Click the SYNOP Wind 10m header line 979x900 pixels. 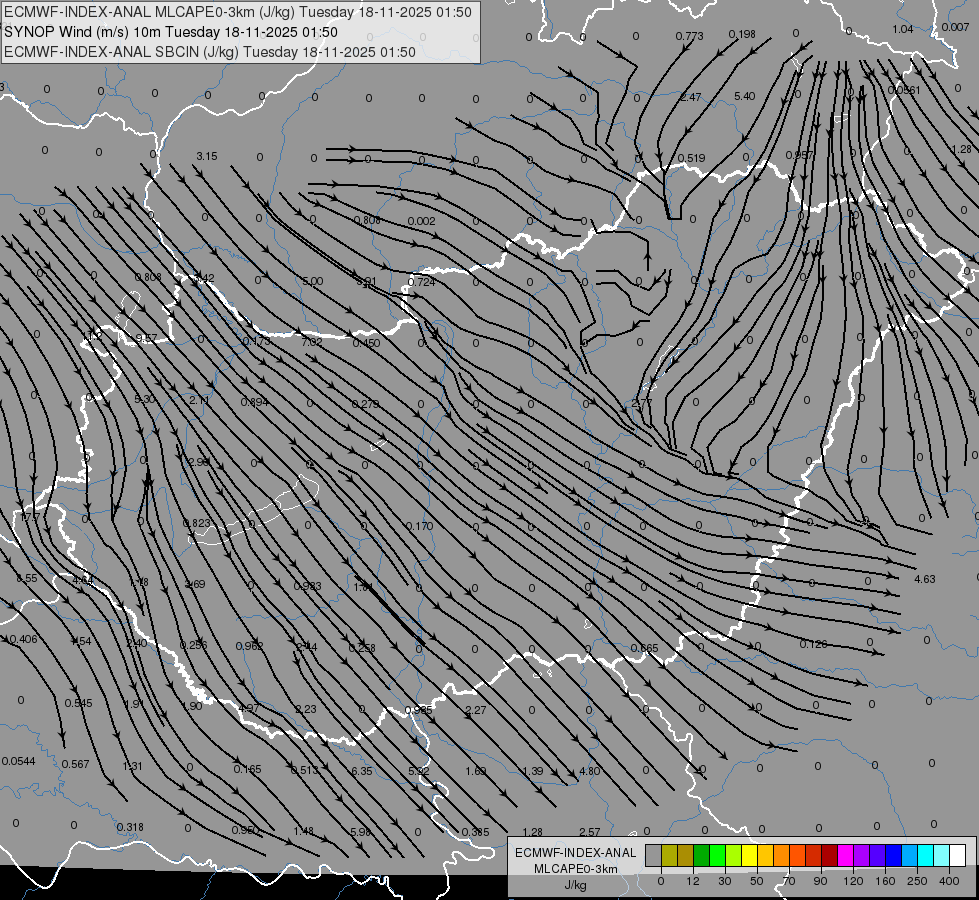point(171,32)
